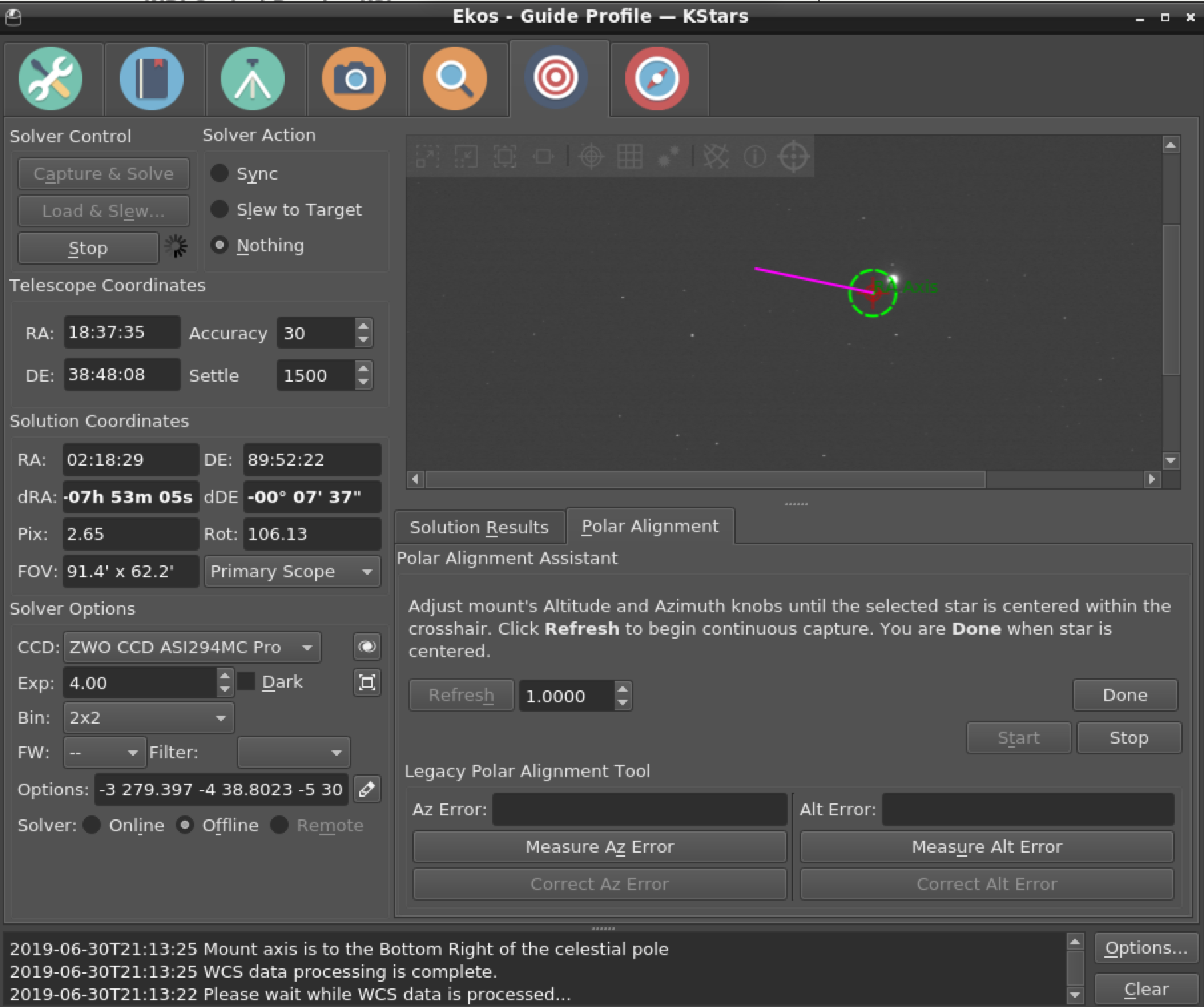Click Load & Slew button
Screen dimensions: 1204x1007
(103, 211)
